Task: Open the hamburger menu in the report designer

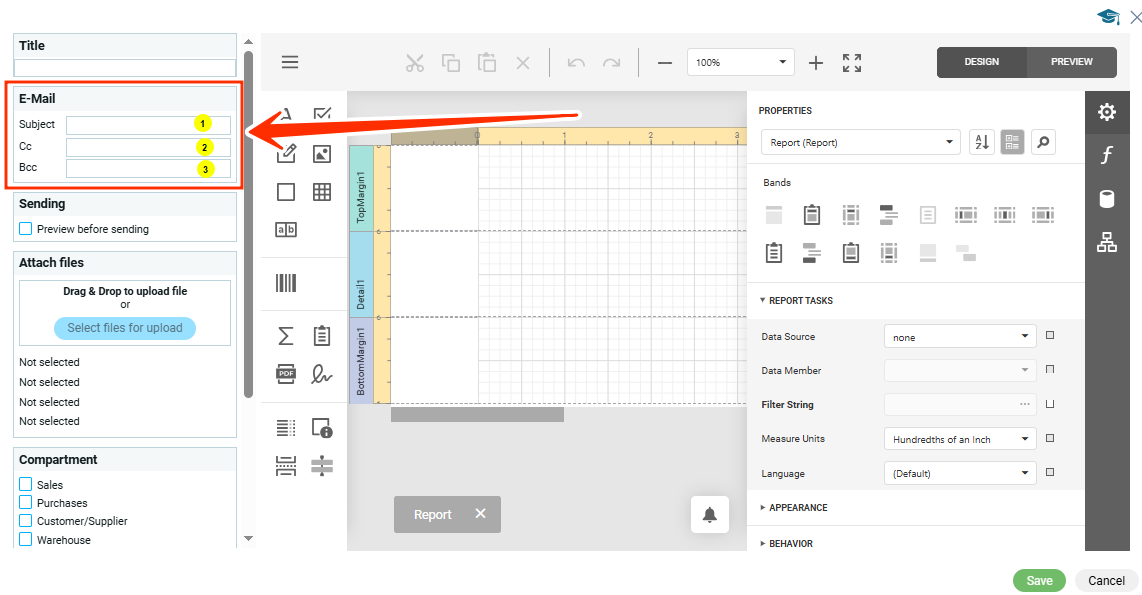Action: pyautogui.click(x=290, y=62)
